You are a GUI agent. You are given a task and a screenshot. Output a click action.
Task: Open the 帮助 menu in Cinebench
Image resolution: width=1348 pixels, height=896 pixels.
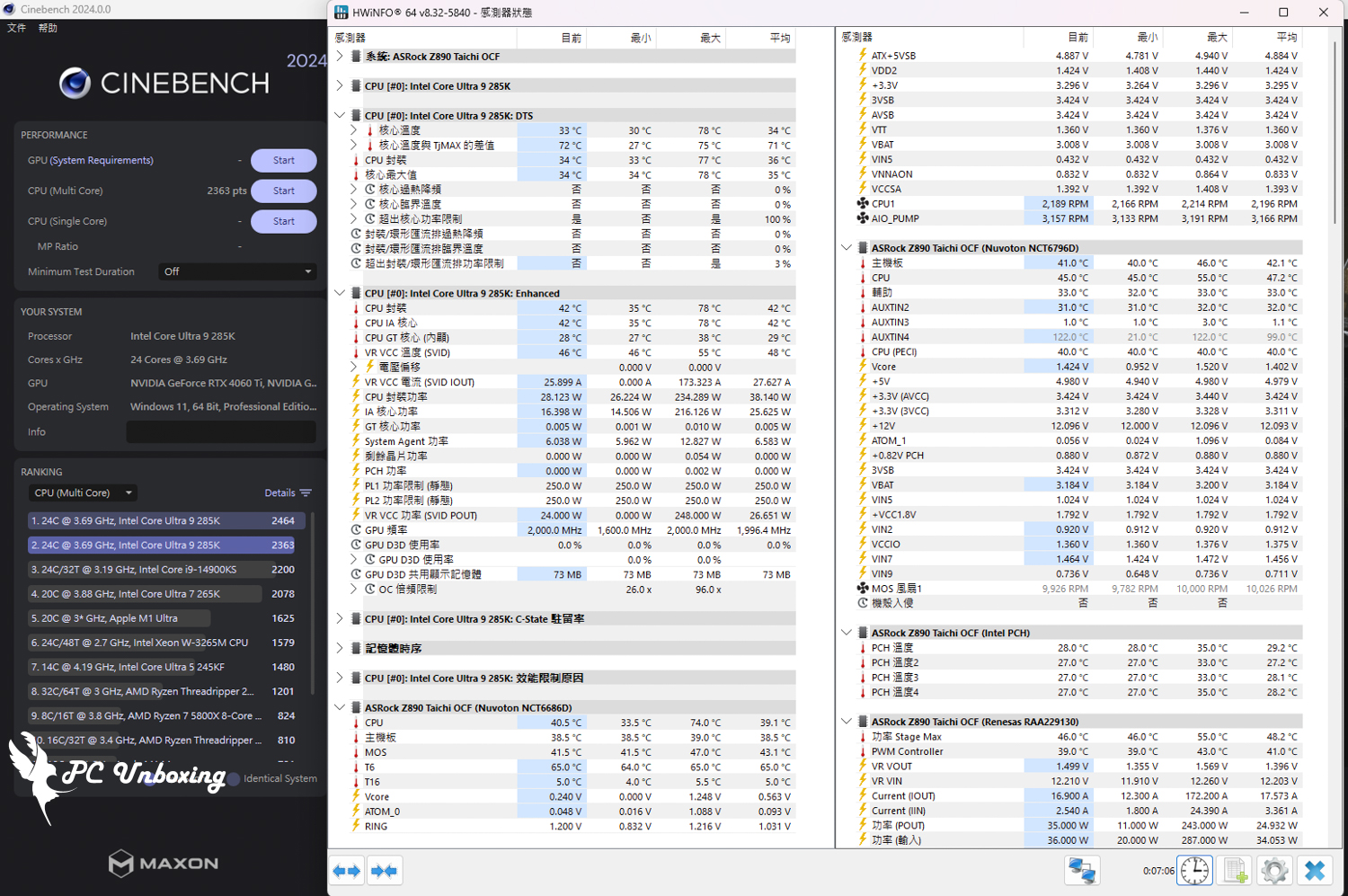(48, 29)
